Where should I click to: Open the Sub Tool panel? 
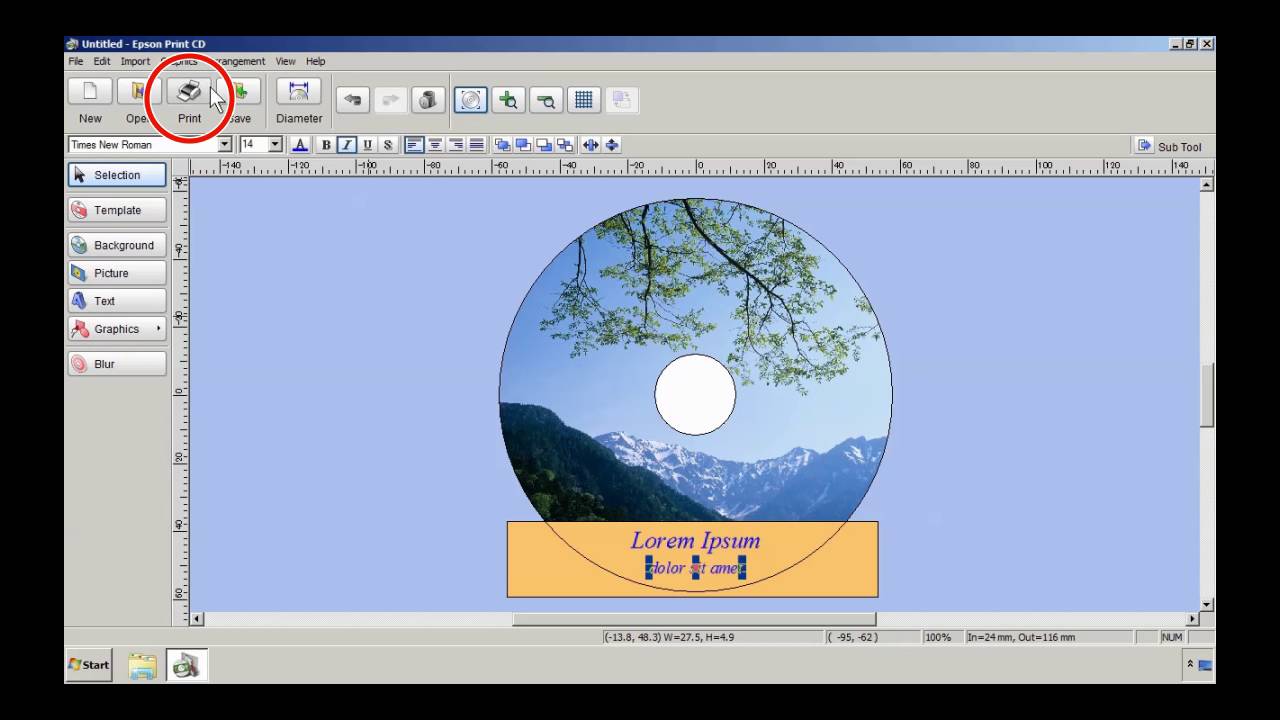[1169, 146]
